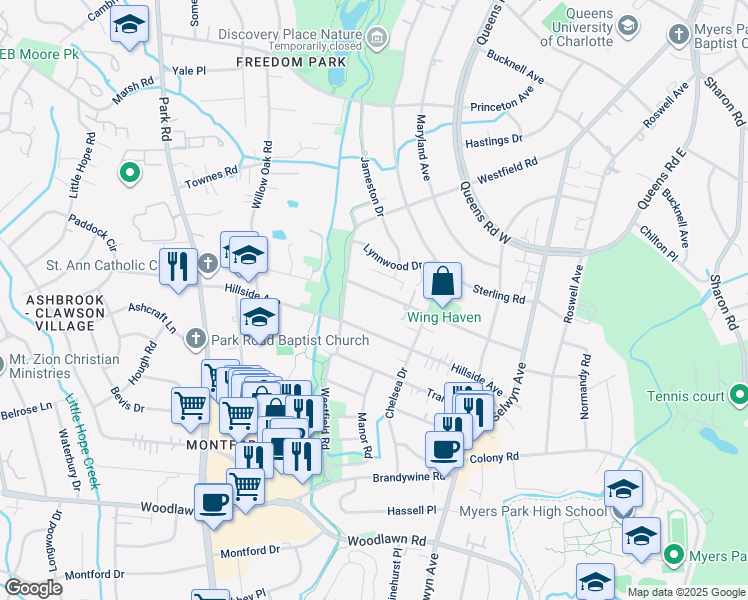Screen dimensions: 748x600
Task: Open the Park Road Baptist Church cross icon
Action: 196,339
